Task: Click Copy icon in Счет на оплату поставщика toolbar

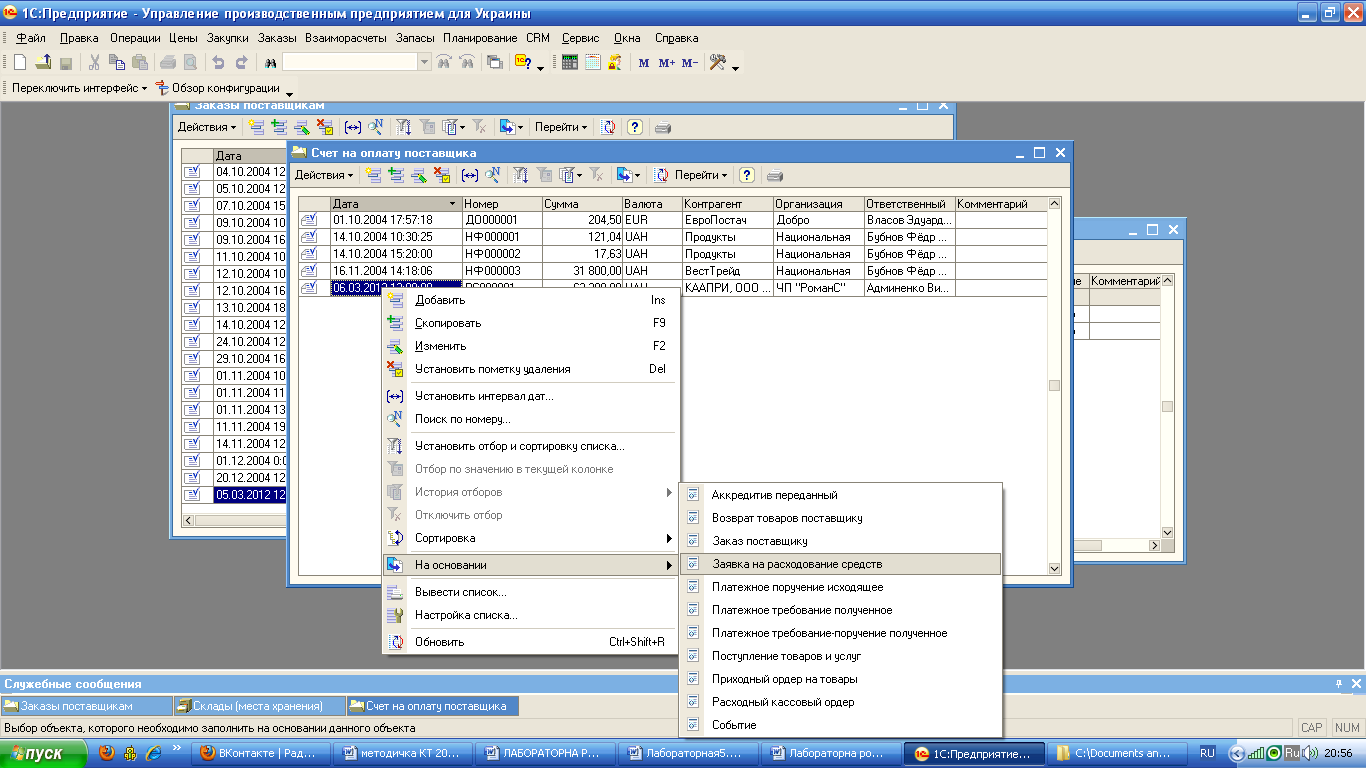Action: click(396, 175)
